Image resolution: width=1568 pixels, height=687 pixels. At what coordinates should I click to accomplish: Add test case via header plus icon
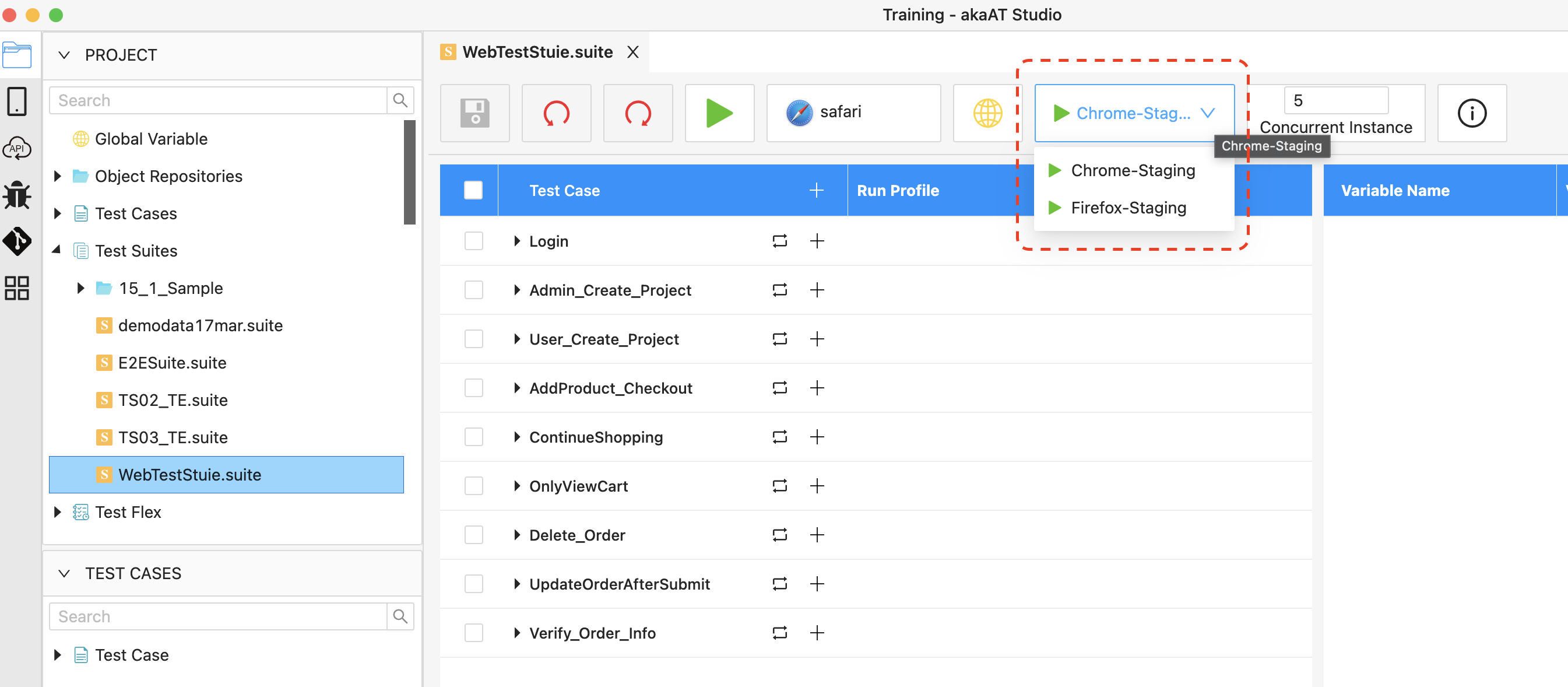coord(816,191)
